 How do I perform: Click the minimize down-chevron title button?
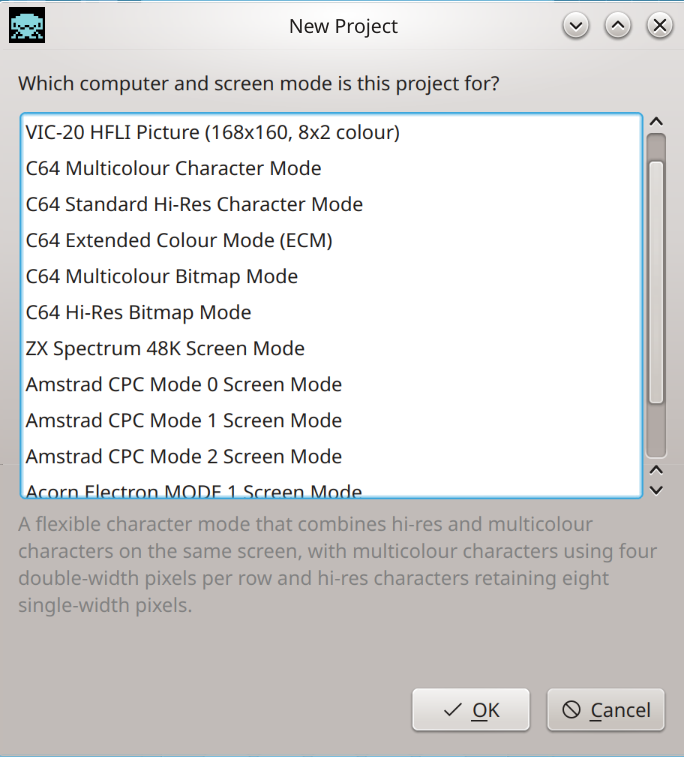(575, 25)
